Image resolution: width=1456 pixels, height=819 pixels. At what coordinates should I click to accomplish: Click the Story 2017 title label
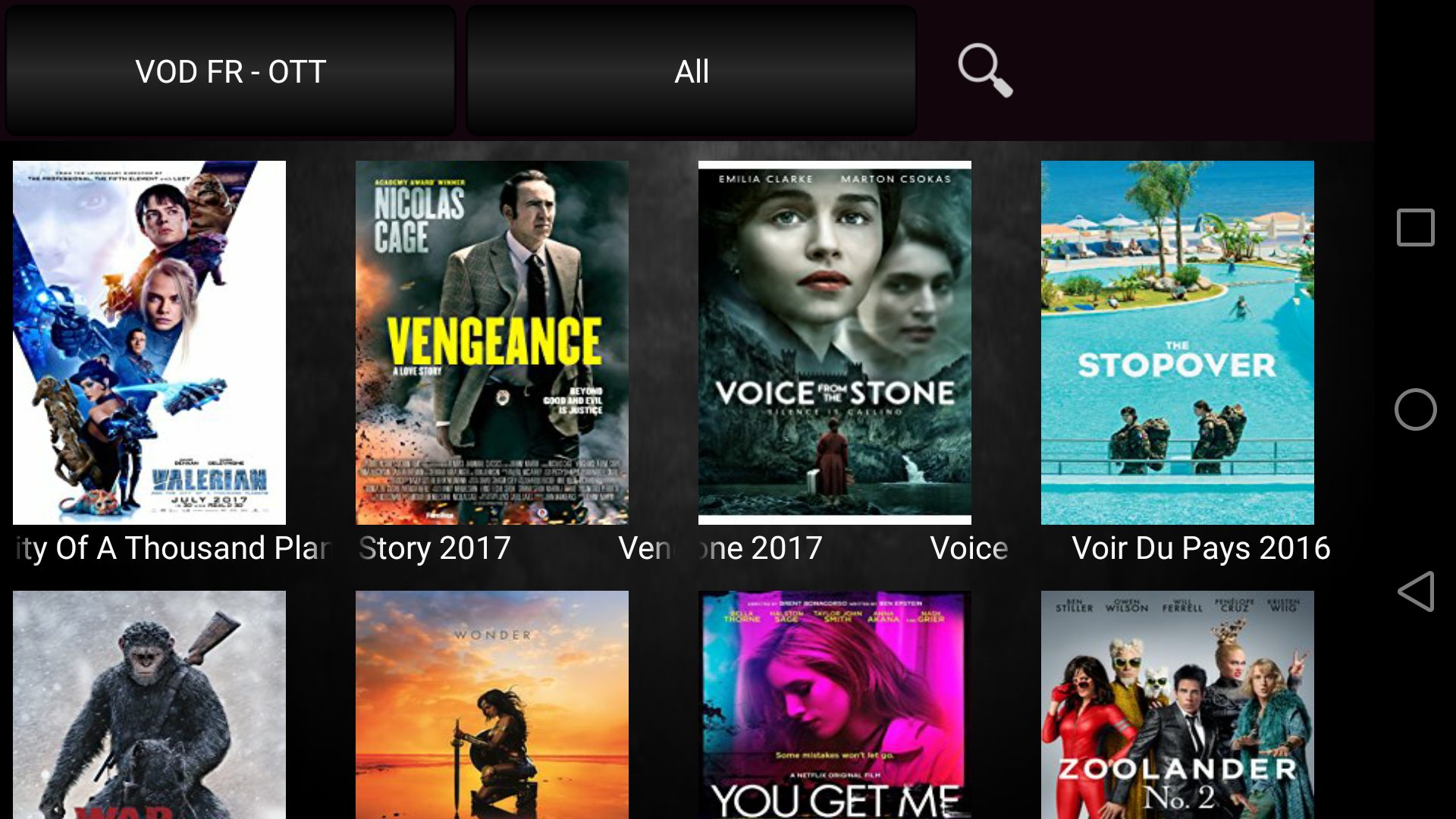click(435, 548)
